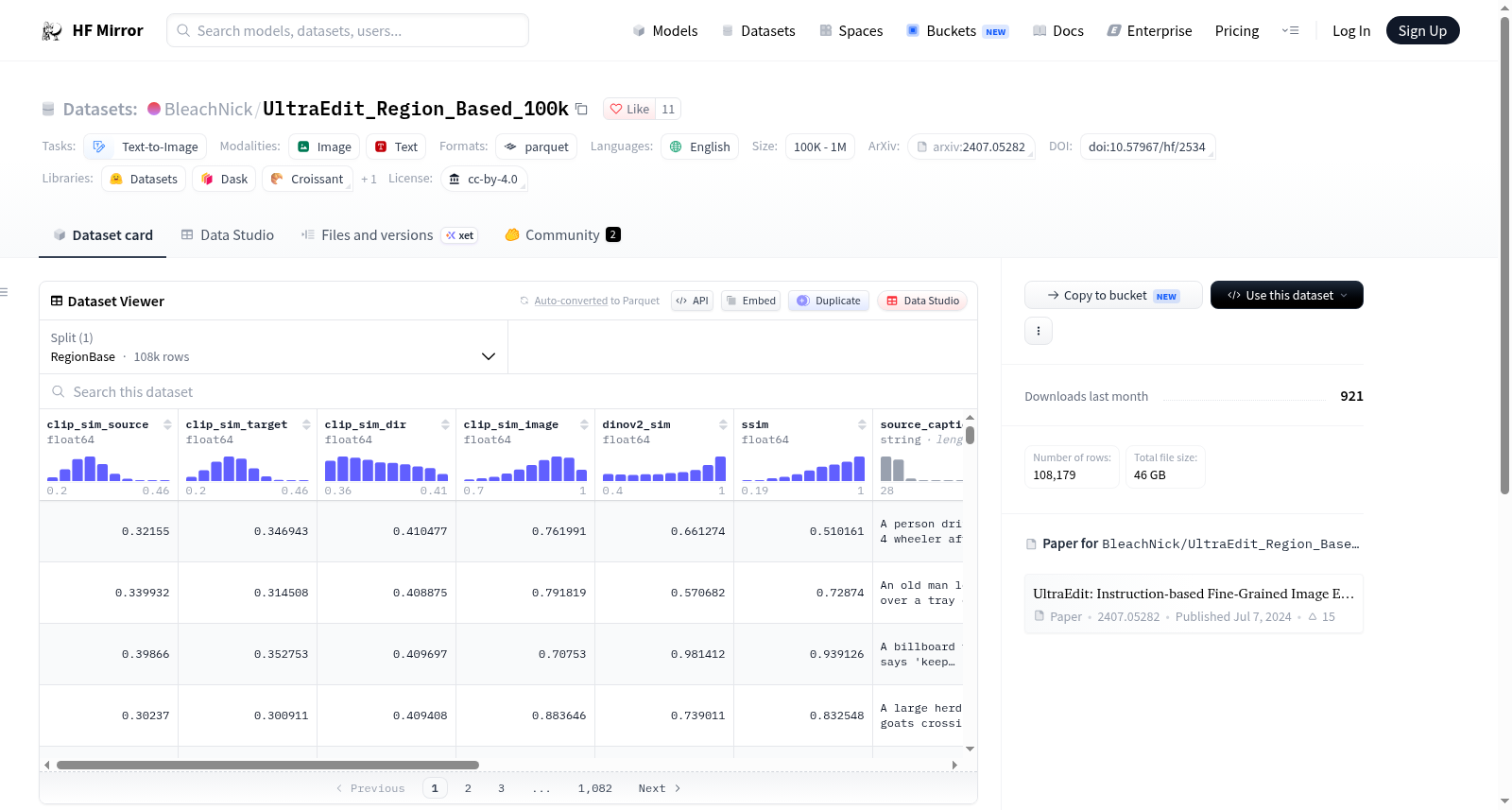Sort the clip_sim_target column

(306, 424)
